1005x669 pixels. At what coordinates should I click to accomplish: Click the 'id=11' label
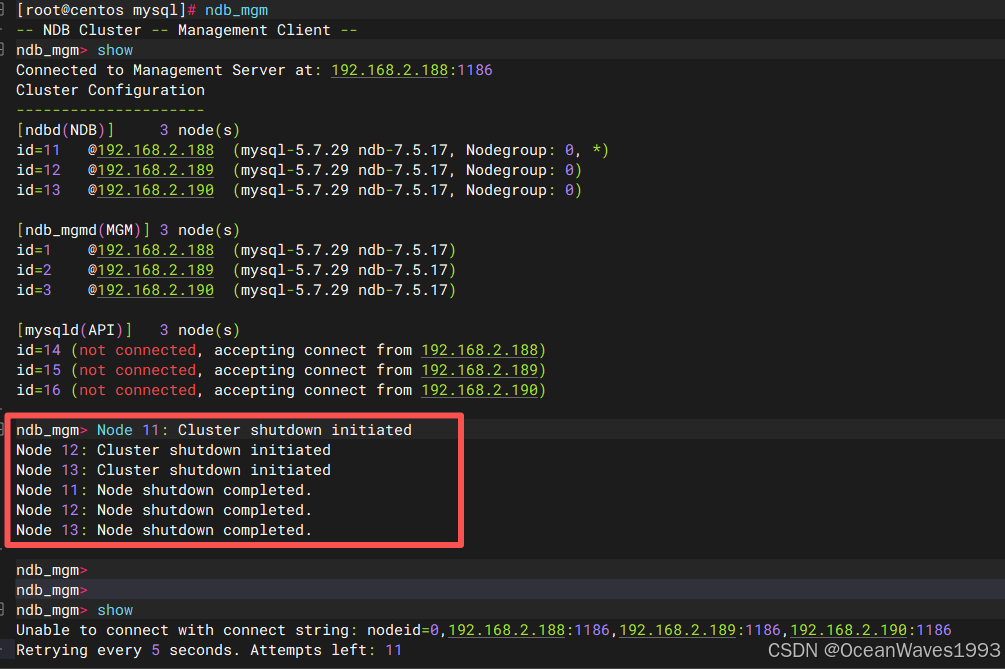coord(38,150)
